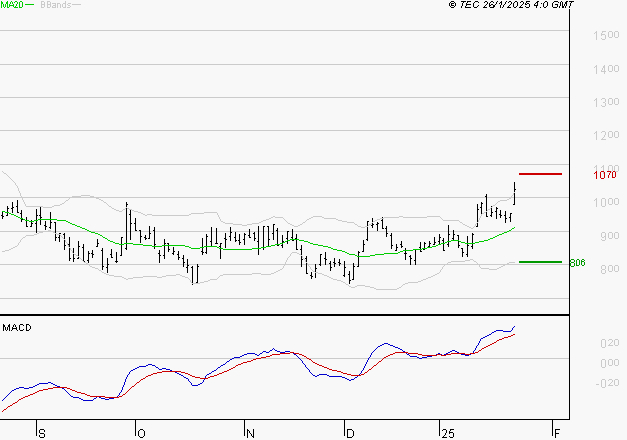Select the 1070 resistance value label

603,175
